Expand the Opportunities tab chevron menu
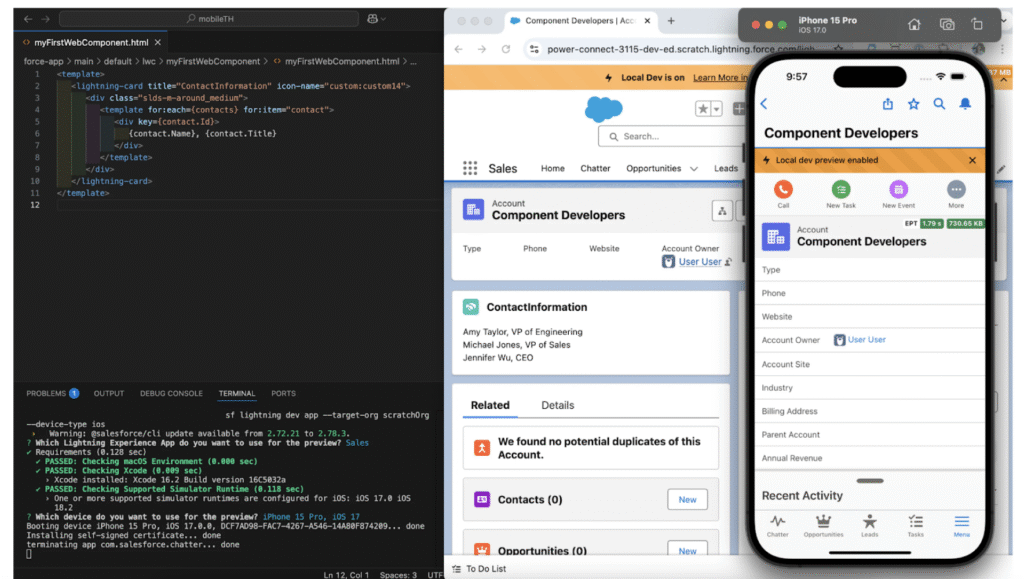 click(x=694, y=168)
